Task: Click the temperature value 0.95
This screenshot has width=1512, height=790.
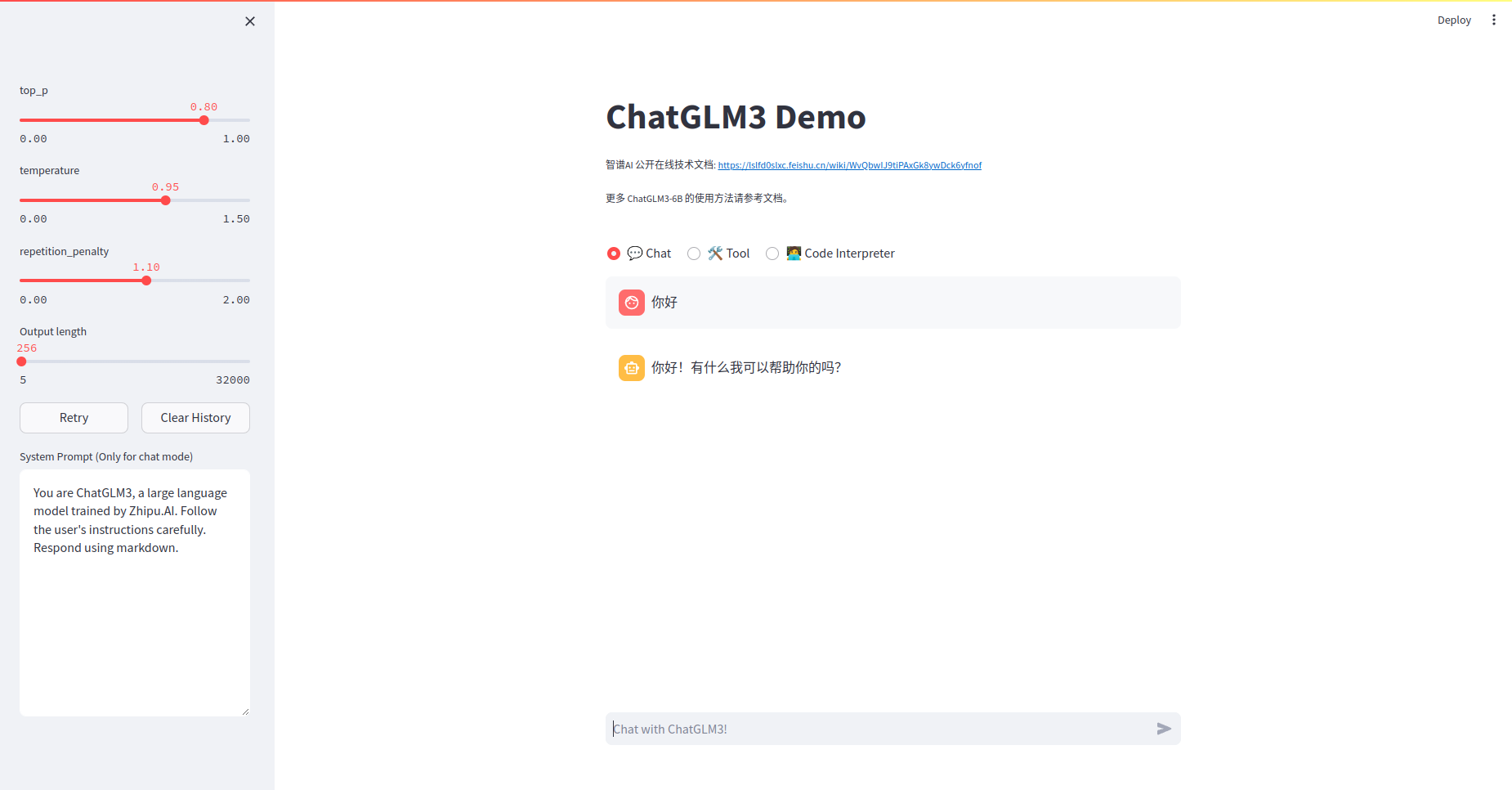Action: (x=166, y=187)
